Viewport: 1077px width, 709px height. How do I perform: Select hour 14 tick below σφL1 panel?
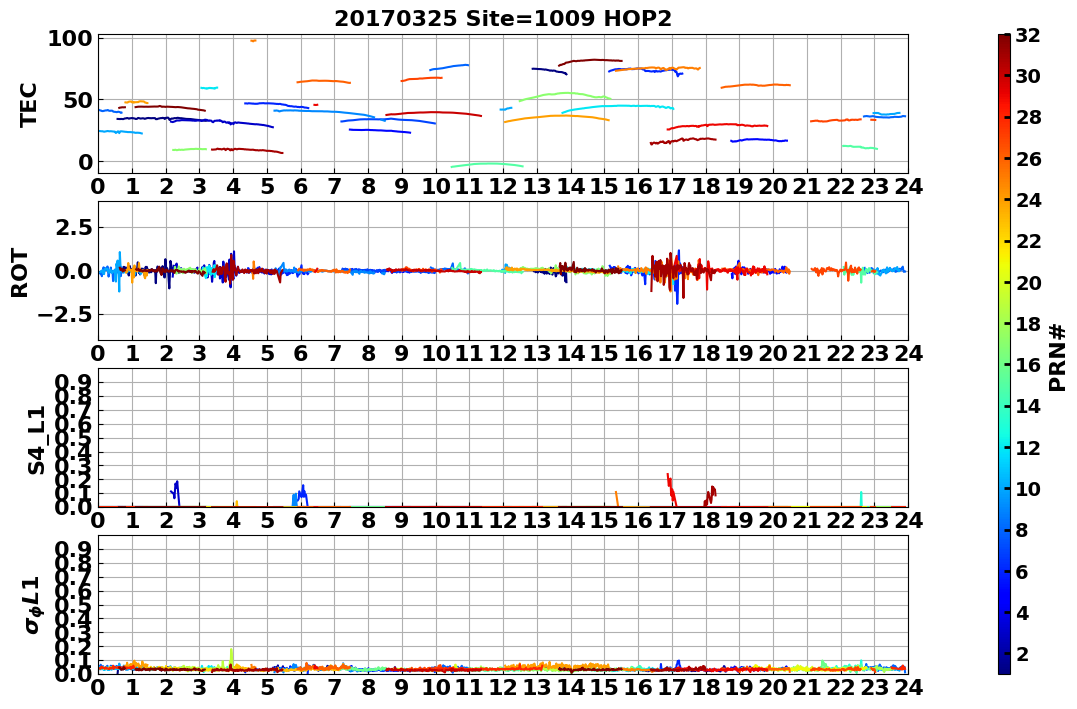click(571, 687)
